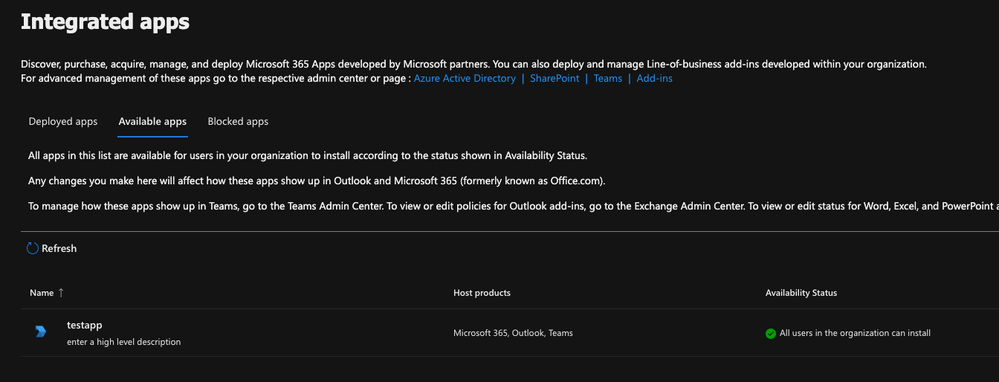Open the Azure Active Directory link
Viewport: 999px width, 382px height.
click(x=465, y=78)
